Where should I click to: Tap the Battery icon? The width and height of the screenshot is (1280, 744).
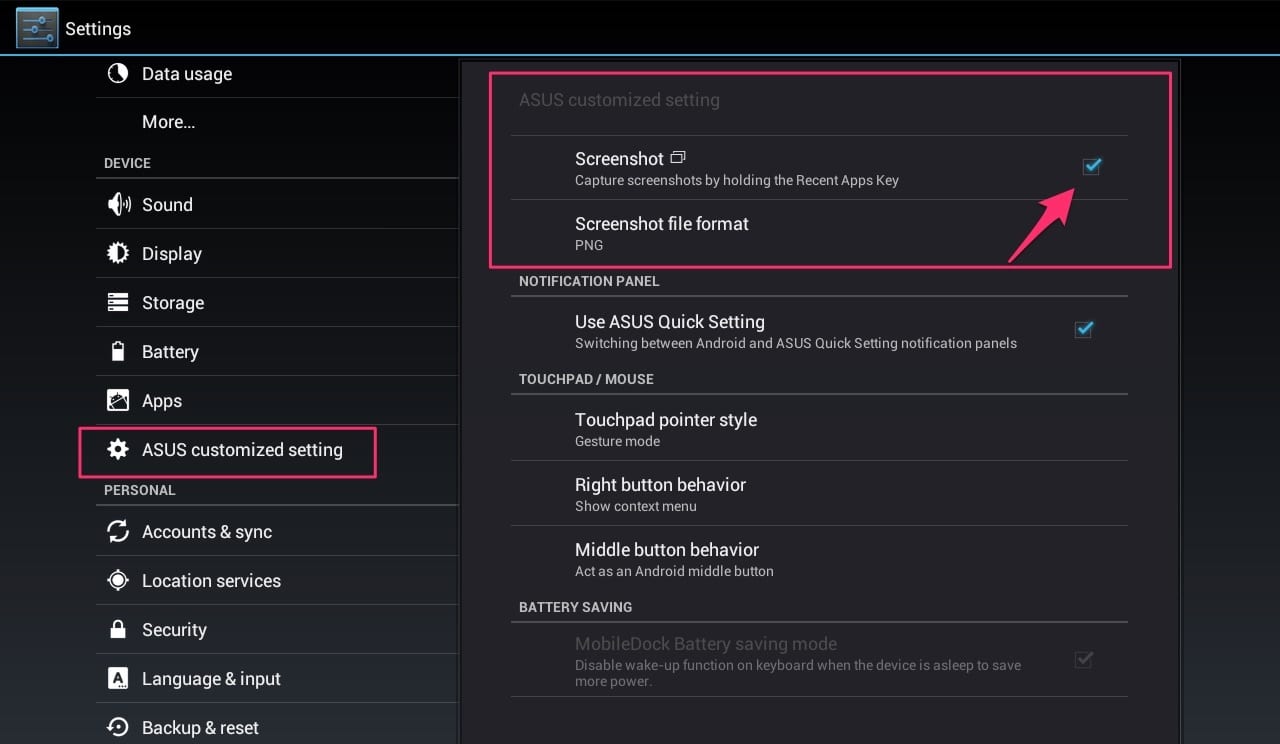(x=118, y=351)
